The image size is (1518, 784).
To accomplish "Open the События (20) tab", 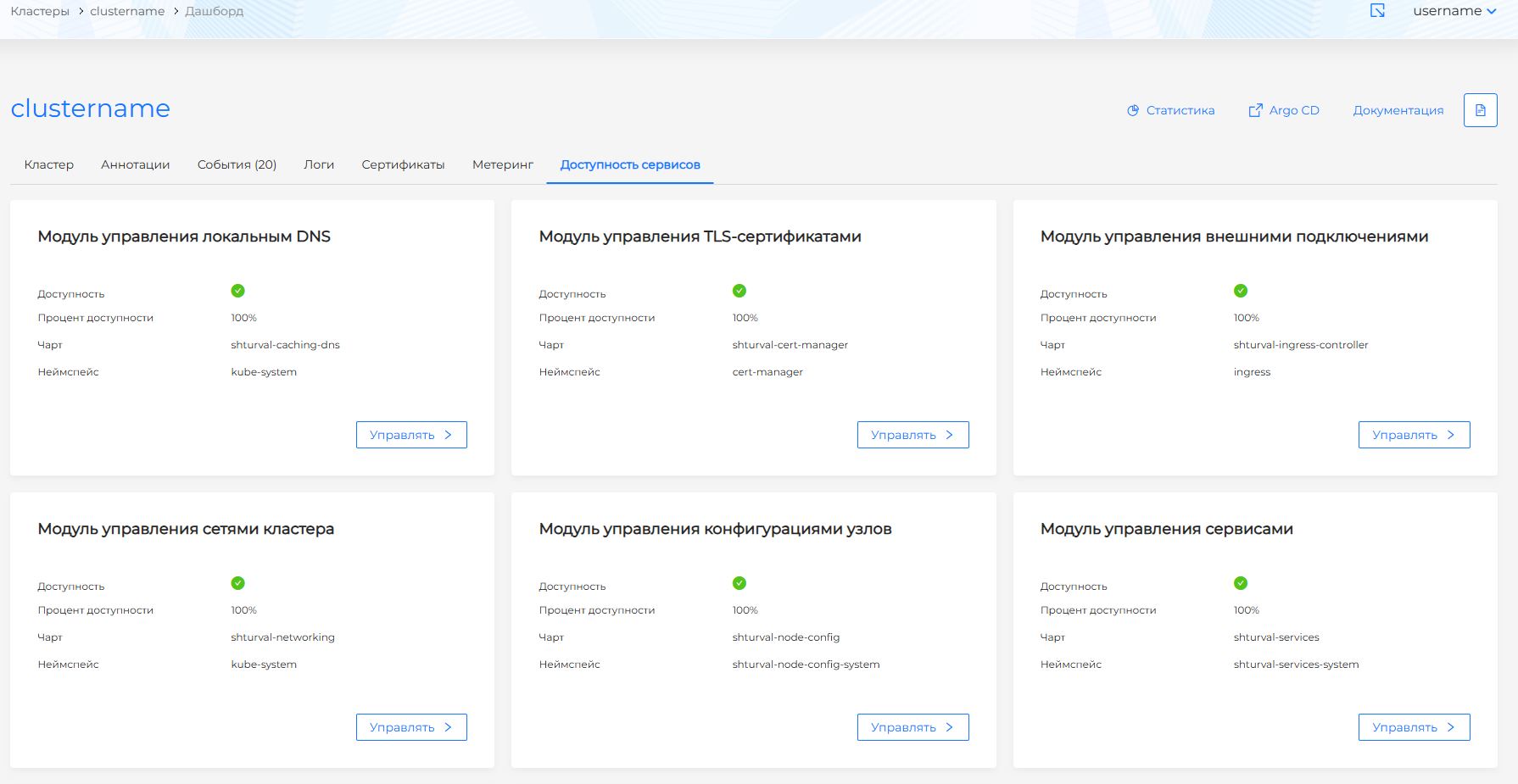I will [237, 164].
